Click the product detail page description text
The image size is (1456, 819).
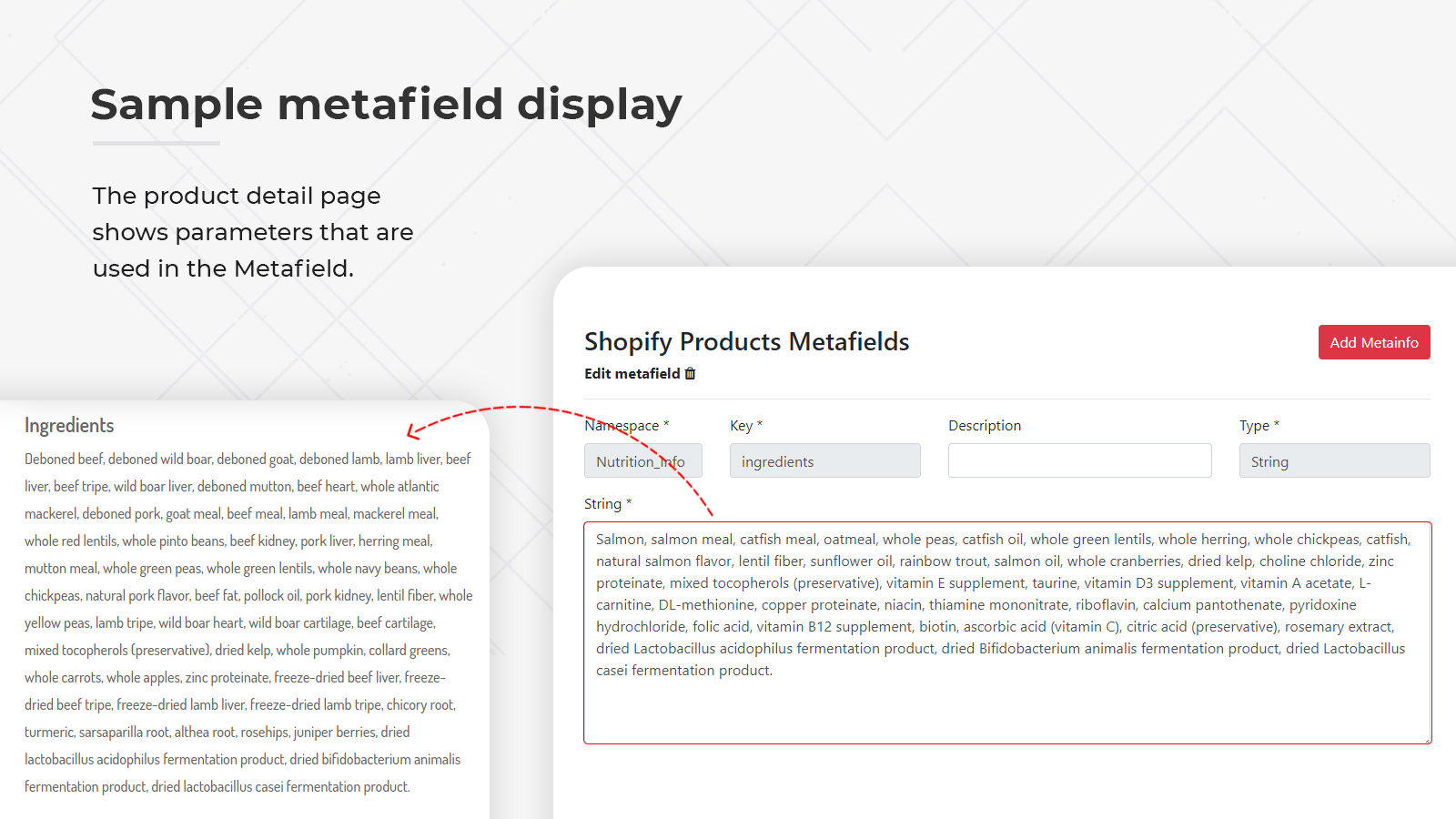pos(253,232)
